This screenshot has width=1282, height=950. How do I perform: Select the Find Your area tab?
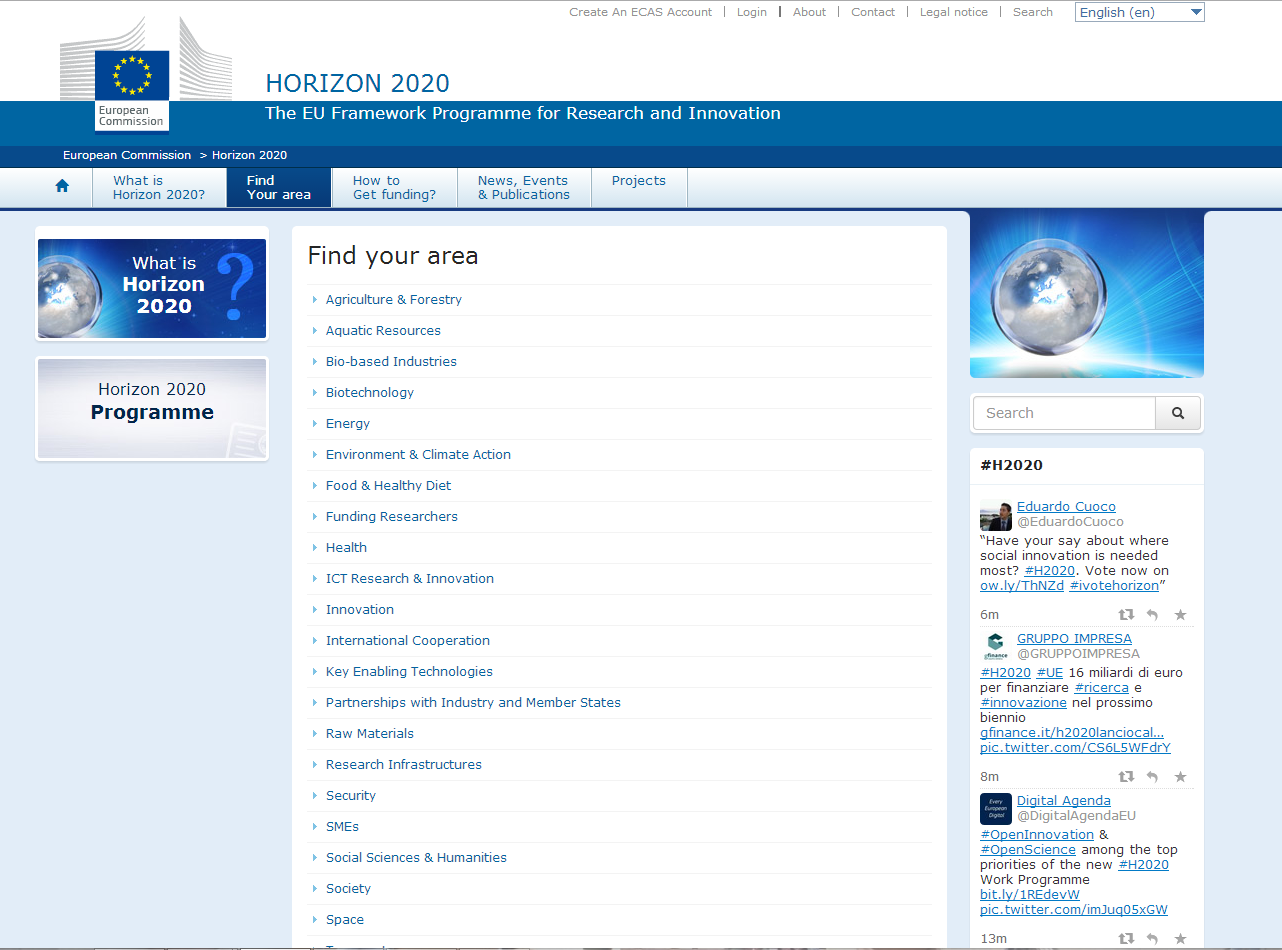point(279,188)
